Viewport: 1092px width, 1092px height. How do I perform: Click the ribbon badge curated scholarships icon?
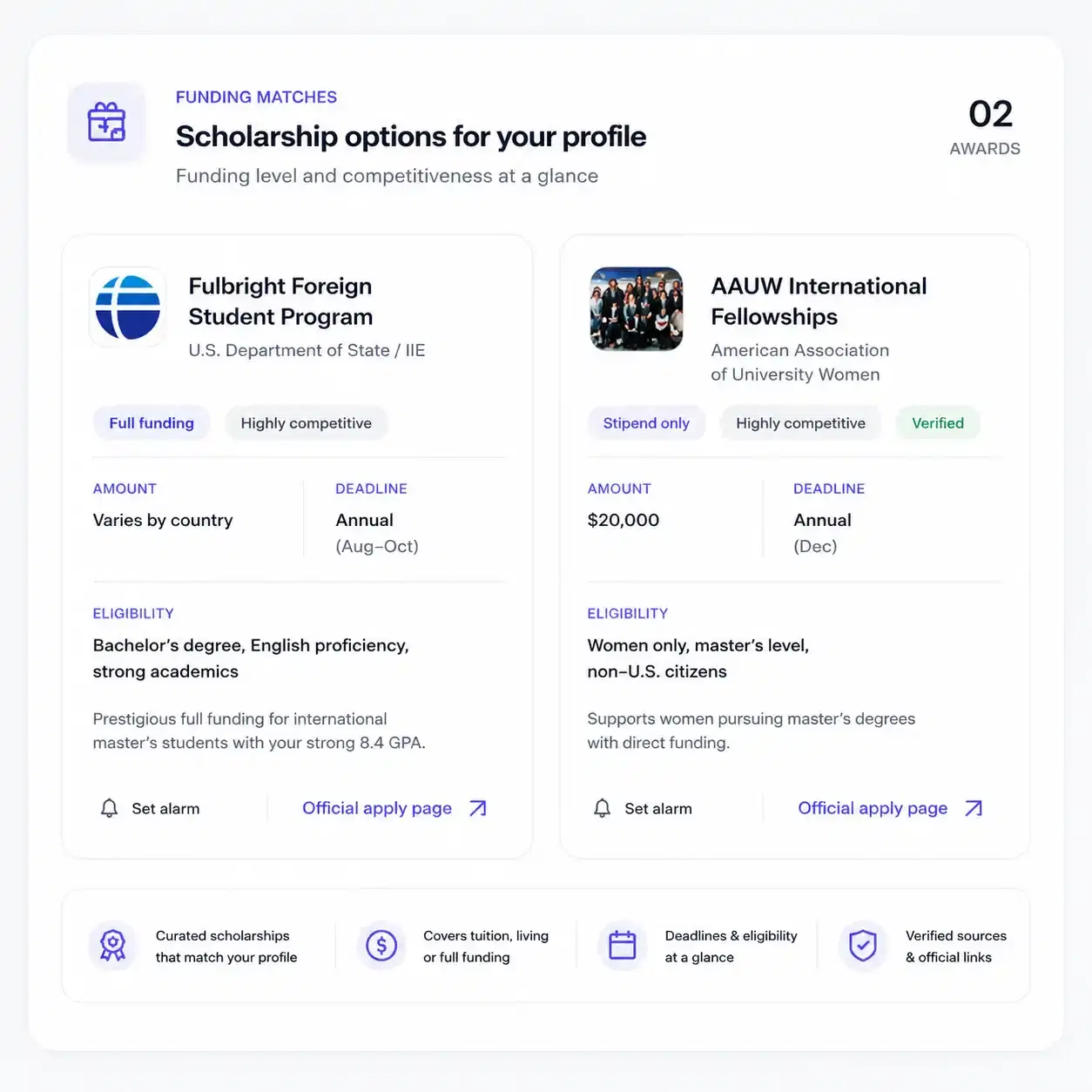click(x=112, y=946)
